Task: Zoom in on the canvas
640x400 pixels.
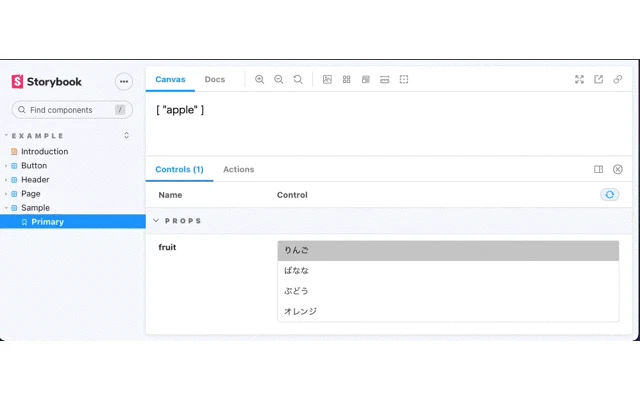Action: pyautogui.click(x=260, y=80)
